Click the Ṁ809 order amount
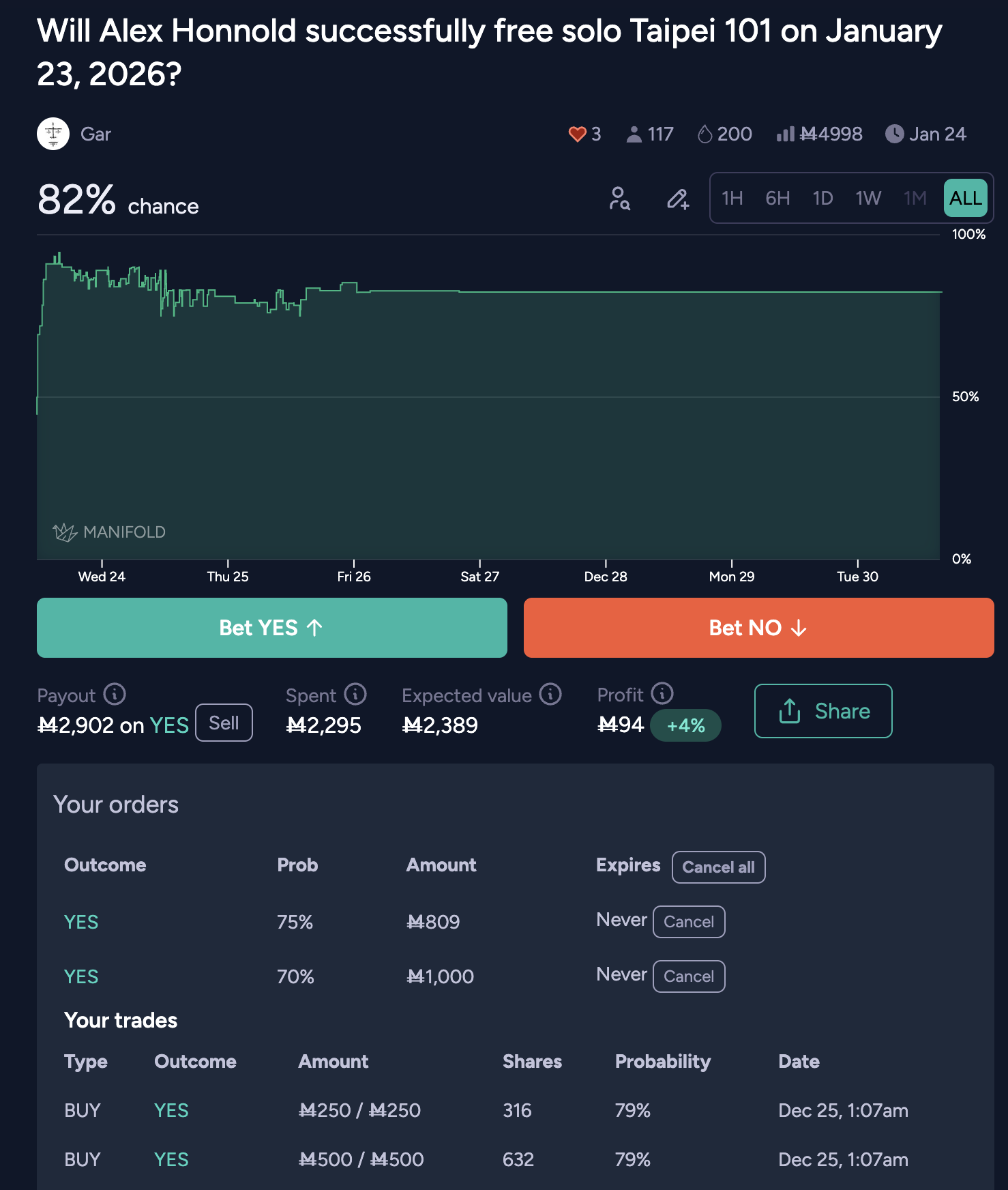 click(433, 922)
